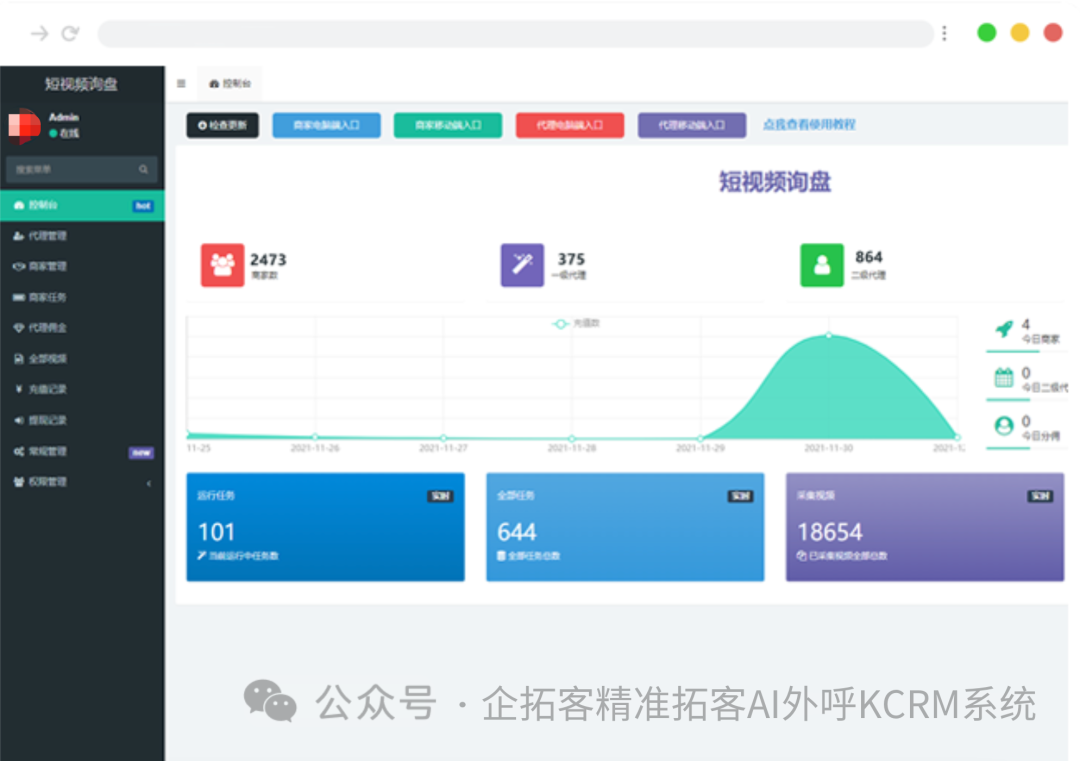Image resolution: width=1080 pixels, height=761 pixels.
Task: Click the 短视频询盘 page heading
Action: [775, 182]
